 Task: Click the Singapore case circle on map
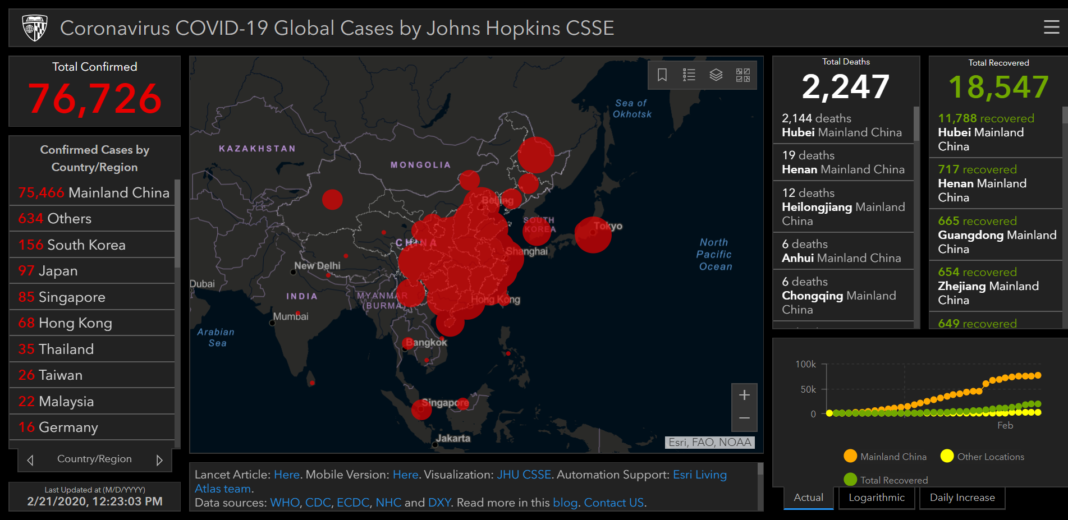pyautogui.click(x=422, y=410)
